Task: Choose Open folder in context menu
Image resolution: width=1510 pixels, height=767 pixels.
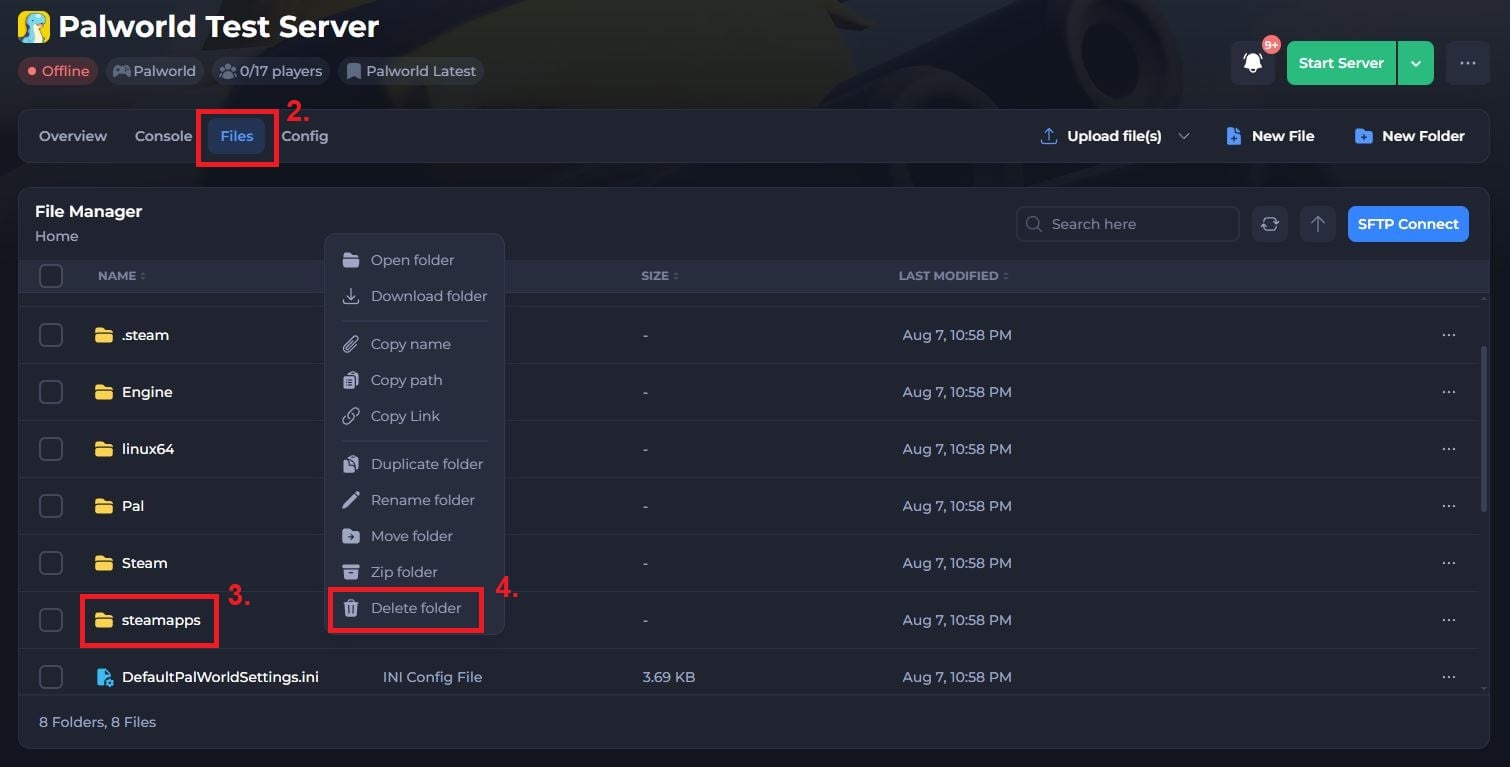Action: [x=414, y=260]
